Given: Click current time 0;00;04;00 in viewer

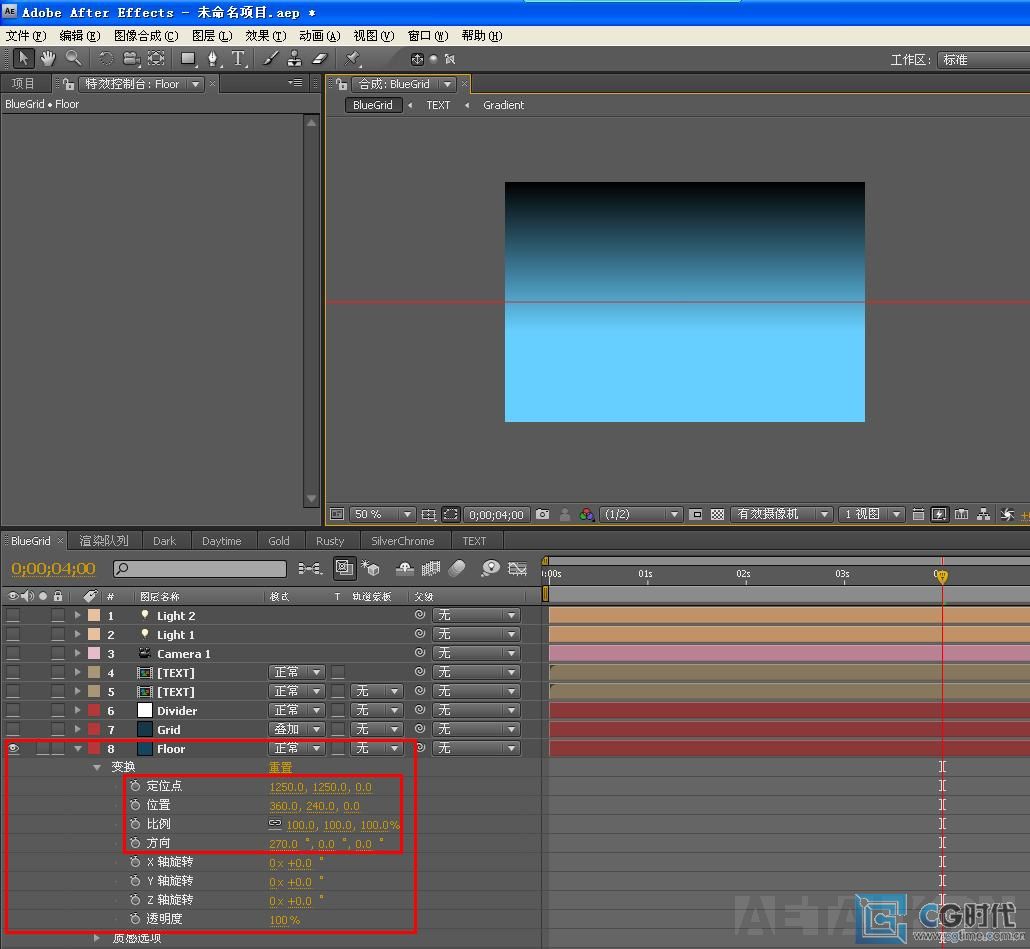Looking at the screenshot, I should pyautogui.click(x=497, y=515).
